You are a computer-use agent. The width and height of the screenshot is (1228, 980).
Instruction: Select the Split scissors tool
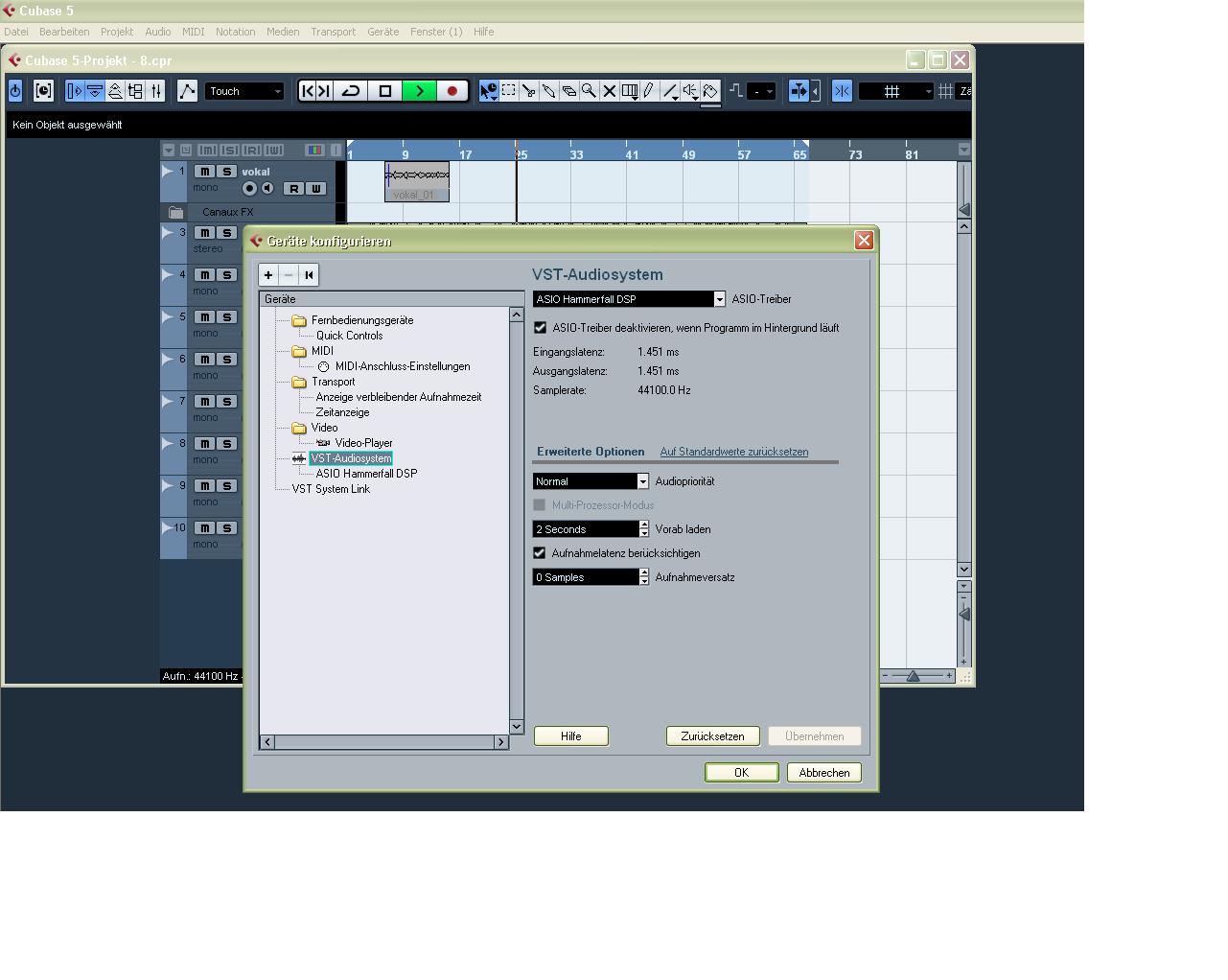tap(529, 91)
